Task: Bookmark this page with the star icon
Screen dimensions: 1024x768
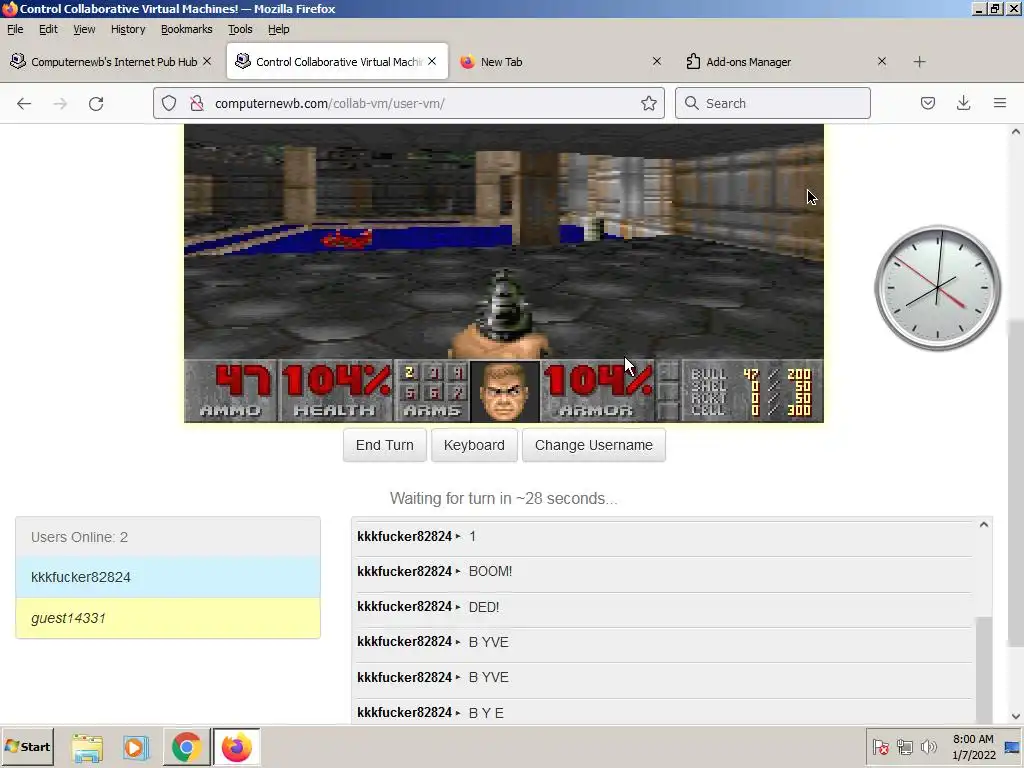Action: coord(648,103)
